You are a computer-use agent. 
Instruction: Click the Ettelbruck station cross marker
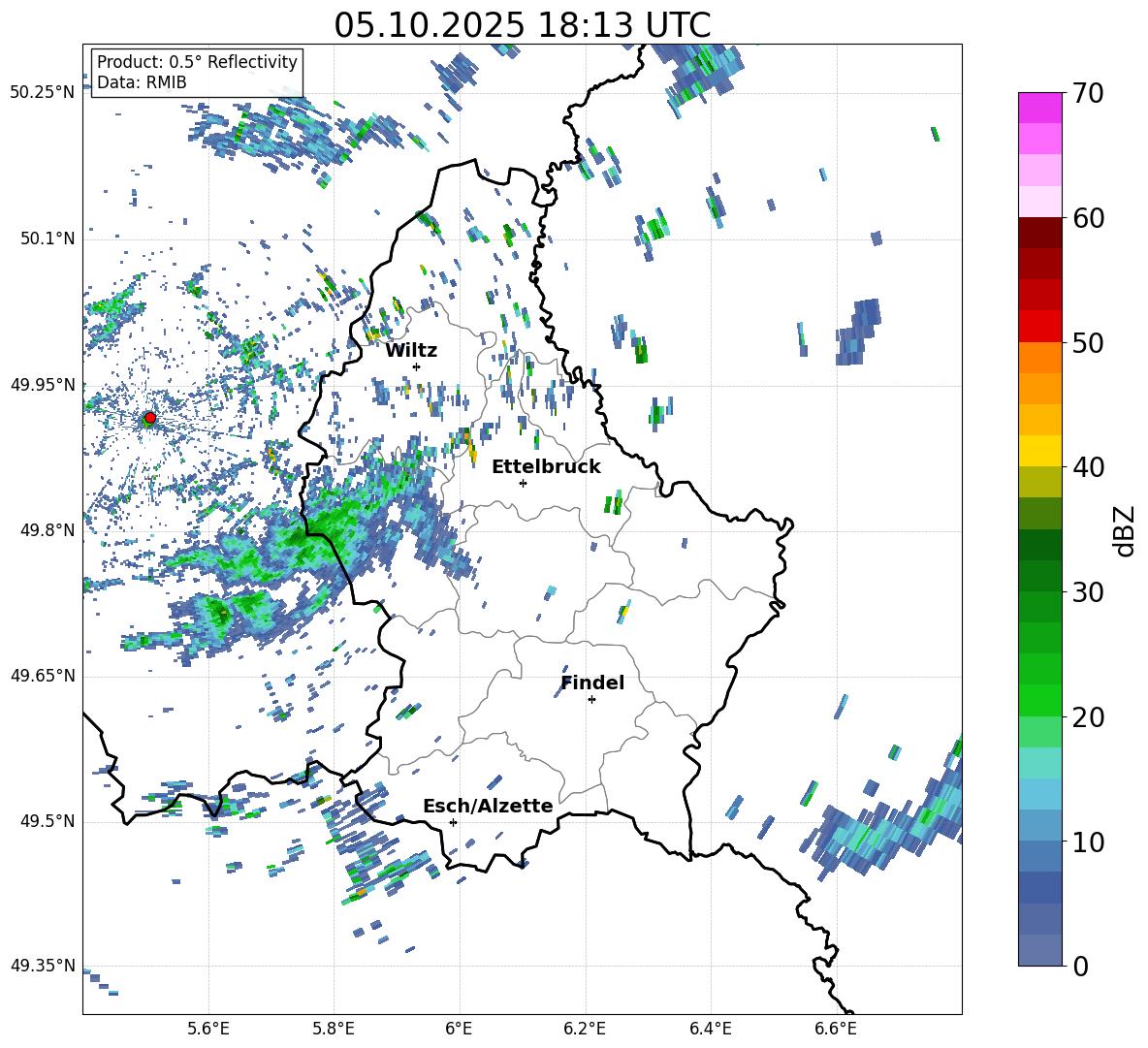[x=523, y=483]
